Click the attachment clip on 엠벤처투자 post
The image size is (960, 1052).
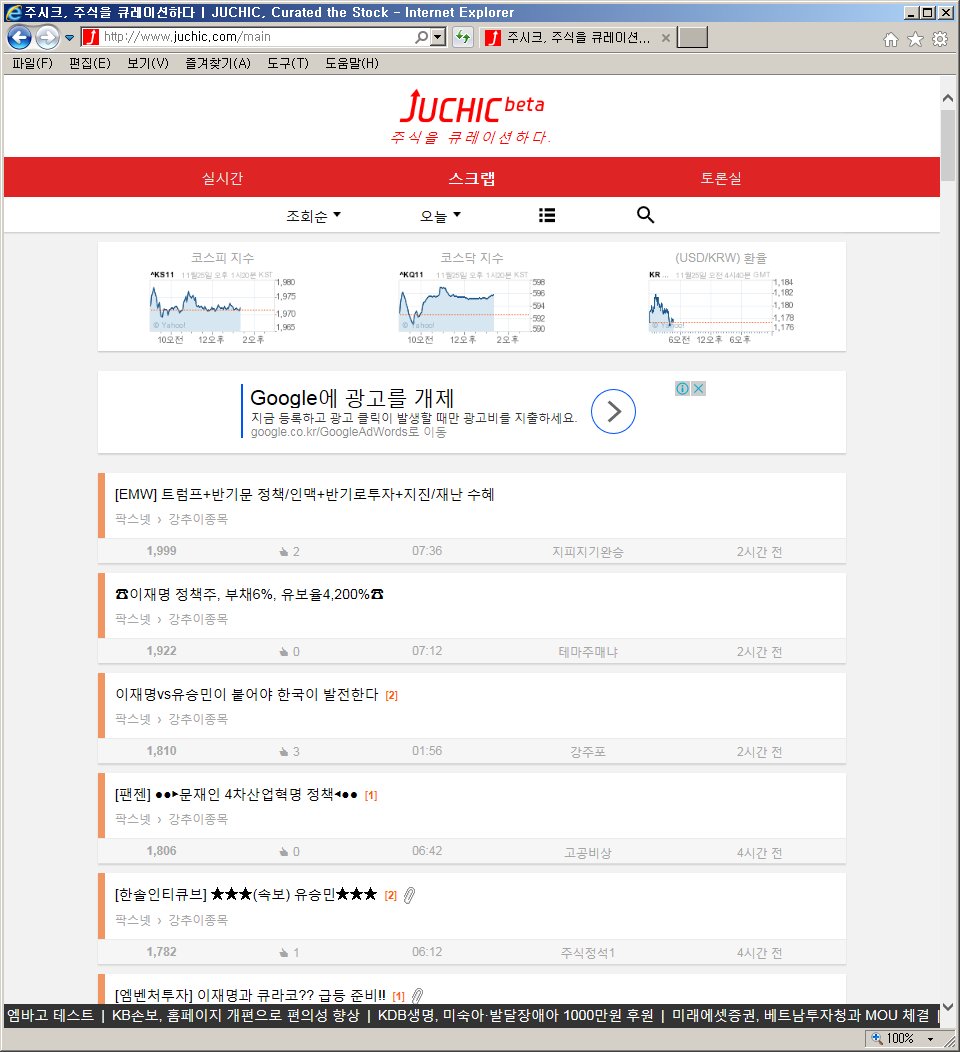tap(417, 995)
